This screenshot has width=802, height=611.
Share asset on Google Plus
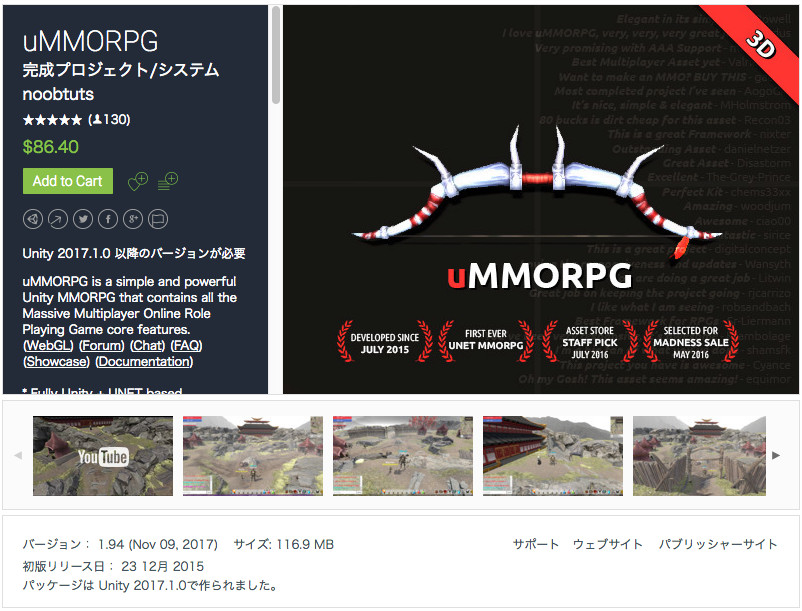click(133, 219)
